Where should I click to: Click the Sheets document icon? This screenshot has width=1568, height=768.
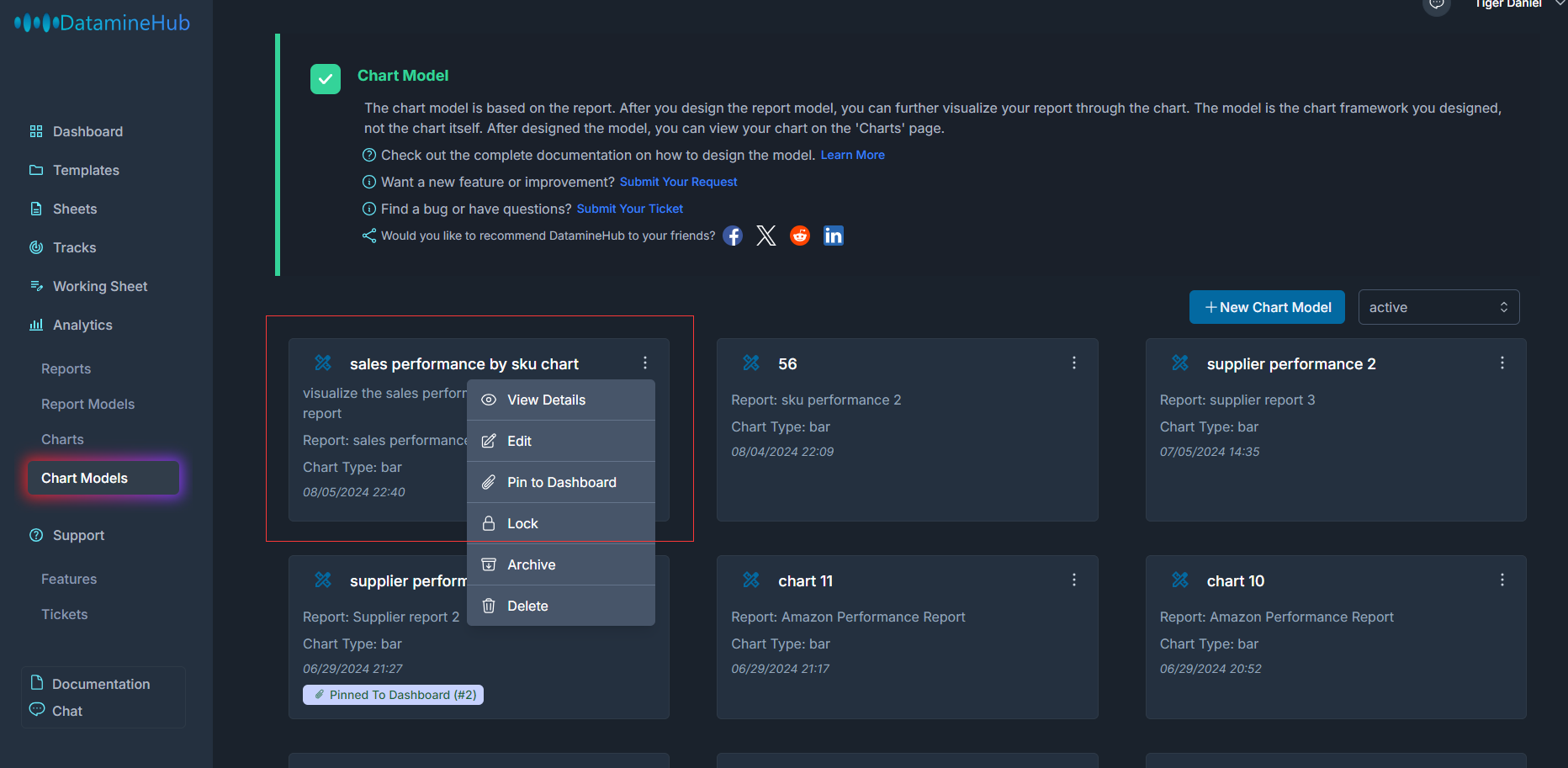click(x=36, y=209)
